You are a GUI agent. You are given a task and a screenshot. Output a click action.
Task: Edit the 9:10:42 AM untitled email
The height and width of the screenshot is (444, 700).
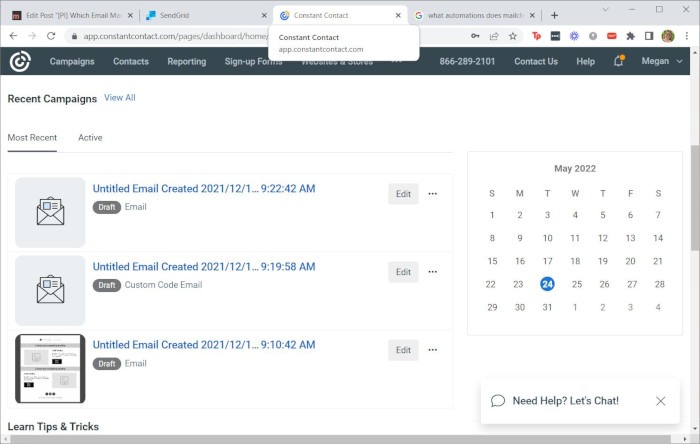[403, 350]
